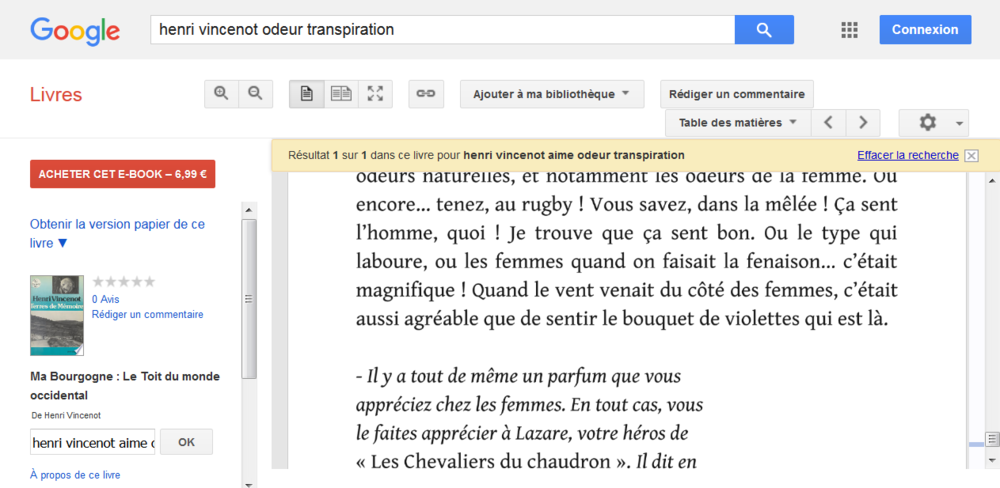Click the star rating
The height and width of the screenshot is (488, 1000).
124,282
